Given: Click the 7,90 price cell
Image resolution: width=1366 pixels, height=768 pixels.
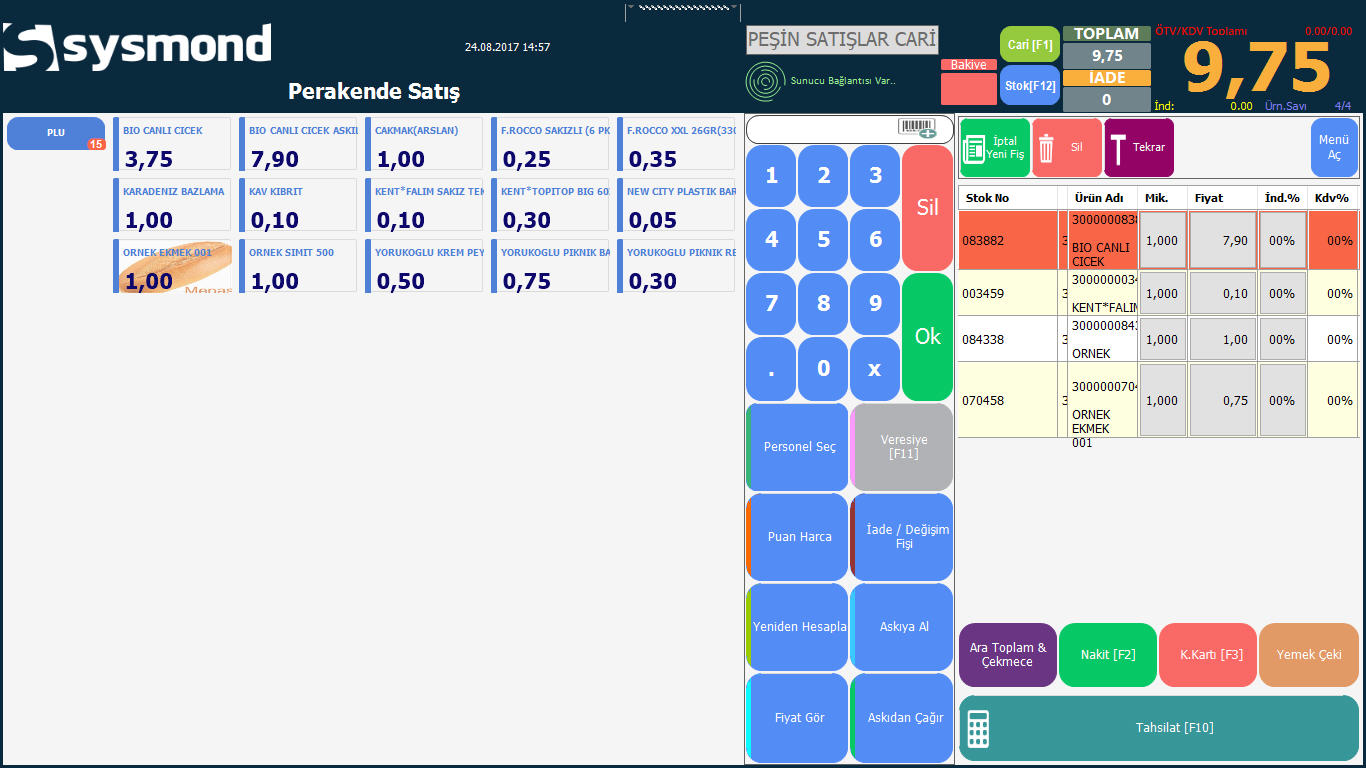Looking at the screenshot, I should pyautogui.click(x=1222, y=240).
